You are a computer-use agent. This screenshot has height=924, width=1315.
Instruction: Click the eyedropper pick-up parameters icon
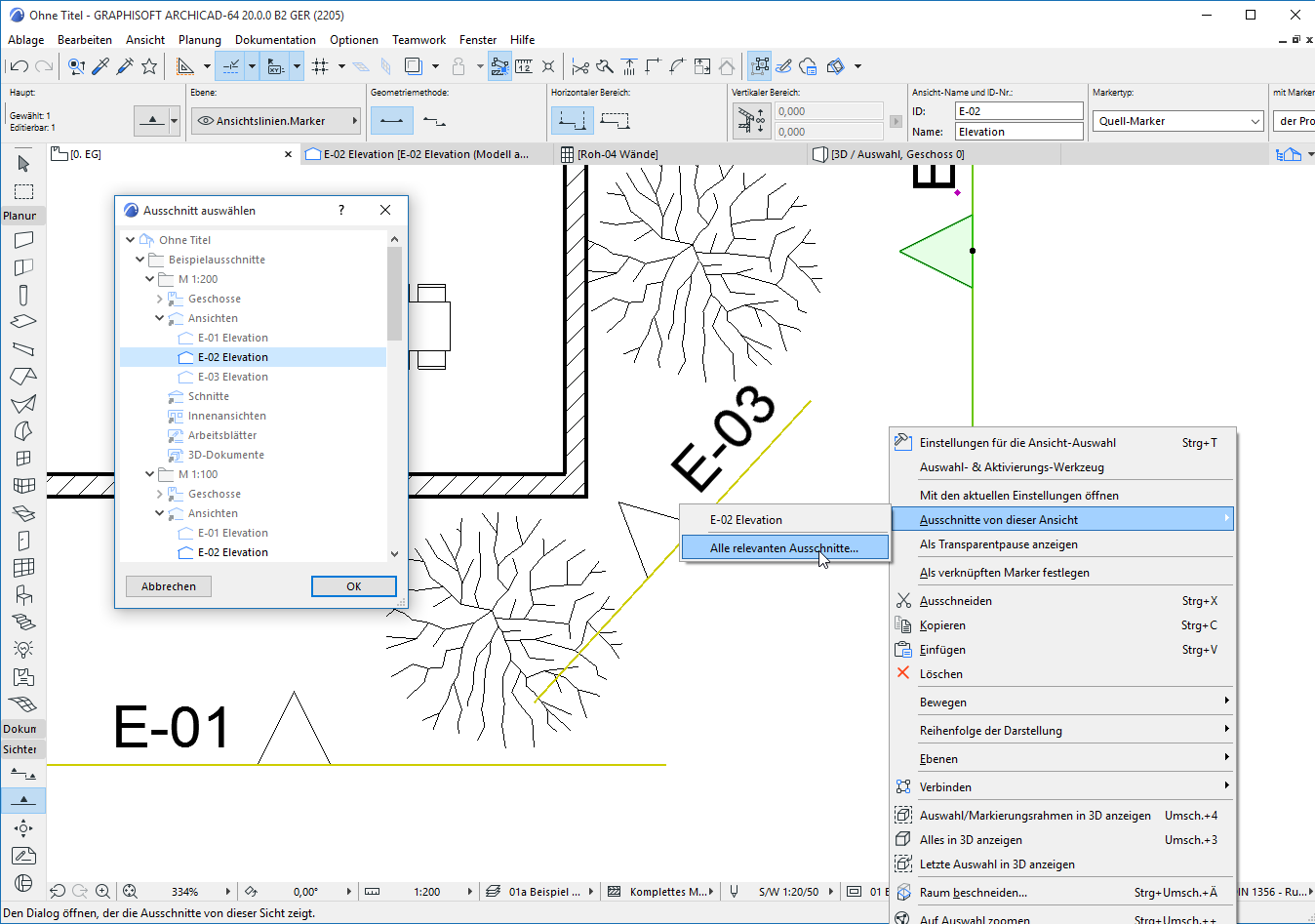pyautogui.click(x=100, y=66)
